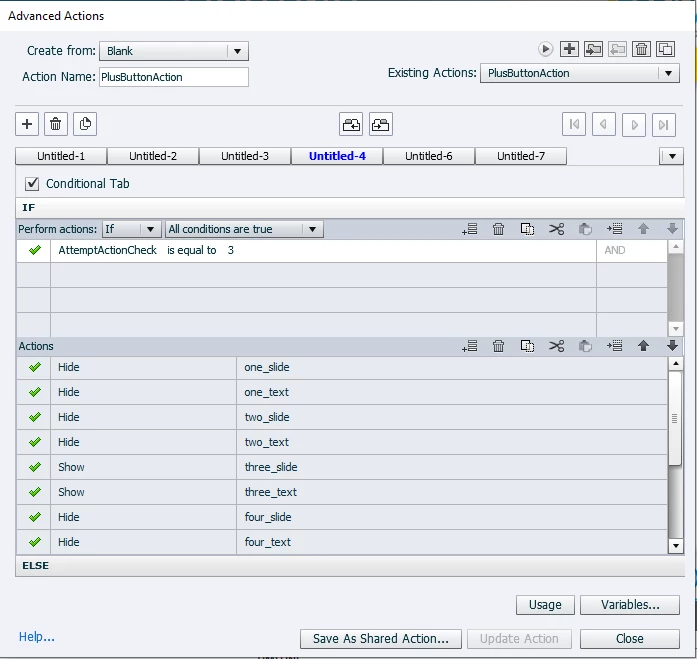Paste action in Actions section
Screen dimensions: 697x659
(x=585, y=346)
